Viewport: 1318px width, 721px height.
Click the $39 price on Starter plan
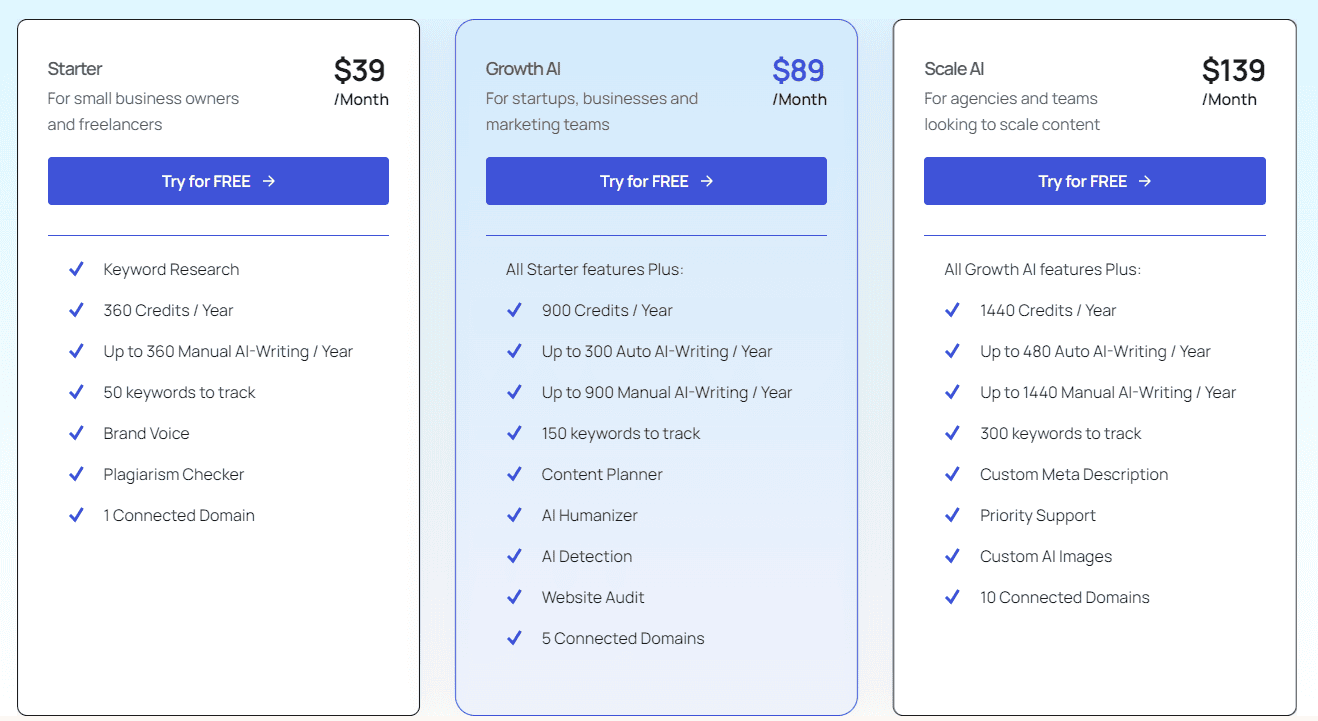[360, 71]
